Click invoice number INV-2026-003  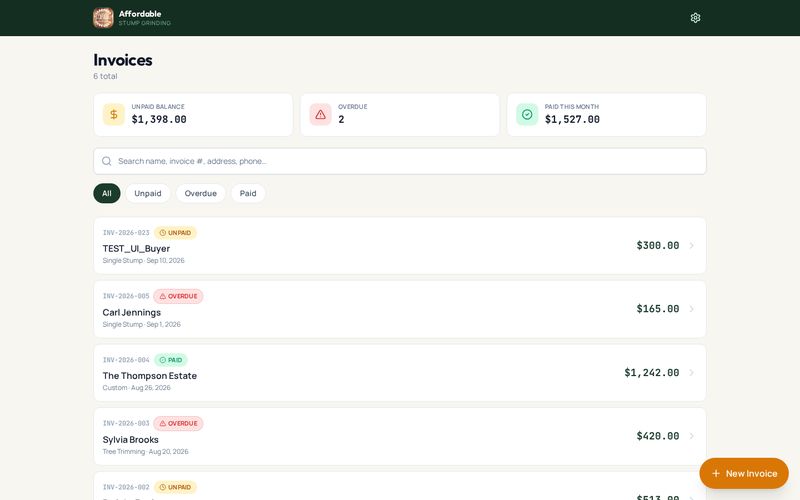point(126,423)
